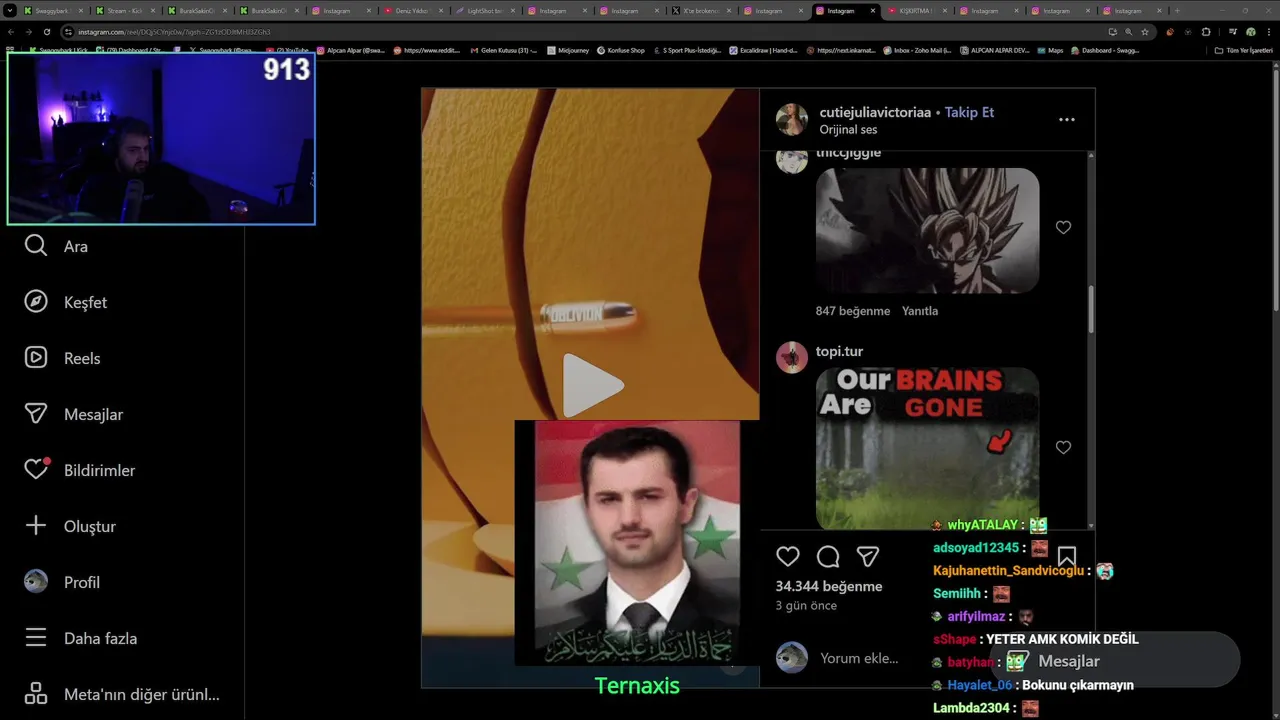Viewport: 1280px width, 720px height.
Task: Like the topi.tur comment
Action: [1063, 448]
